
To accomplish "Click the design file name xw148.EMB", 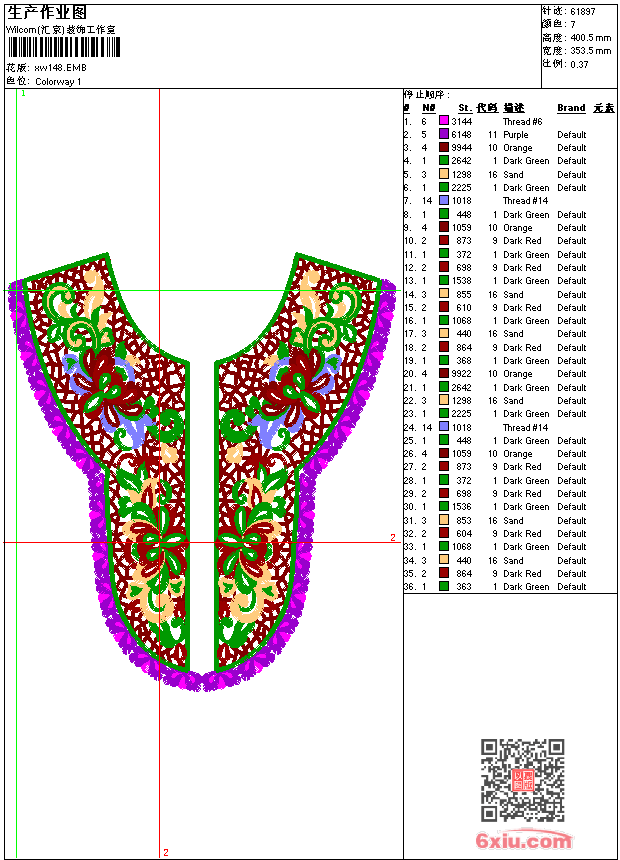I will click(60, 68).
